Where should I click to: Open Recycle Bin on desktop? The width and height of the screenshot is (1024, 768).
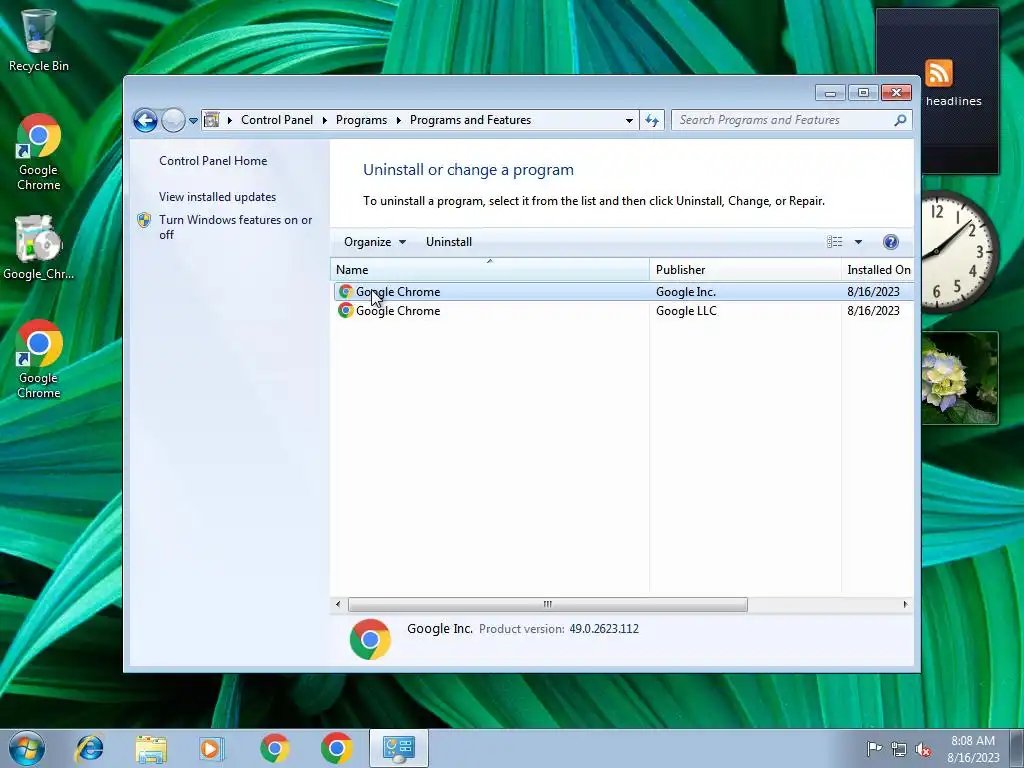tap(39, 41)
